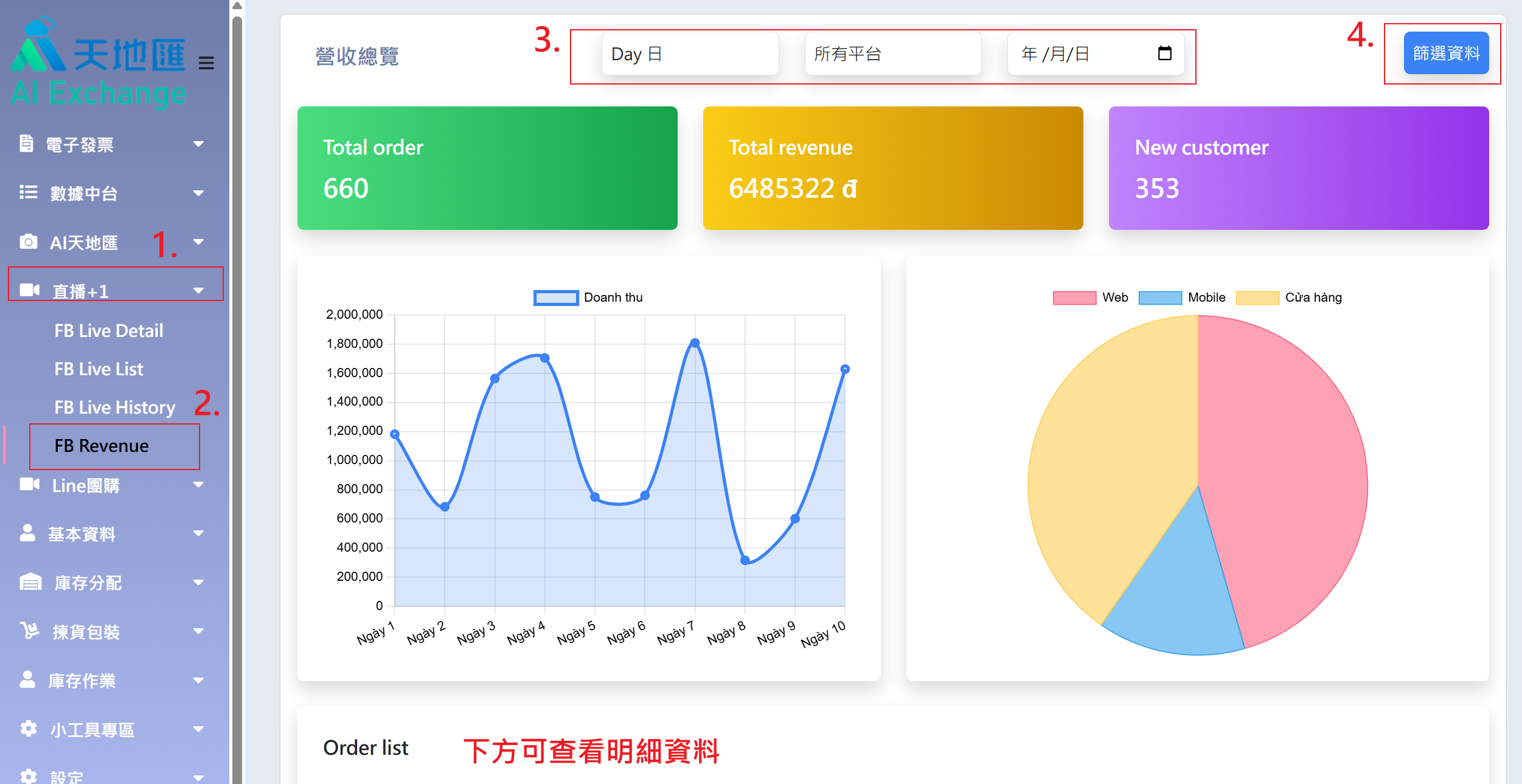
Task: Click the camera icon next to AI天地匯
Action: [x=28, y=241]
